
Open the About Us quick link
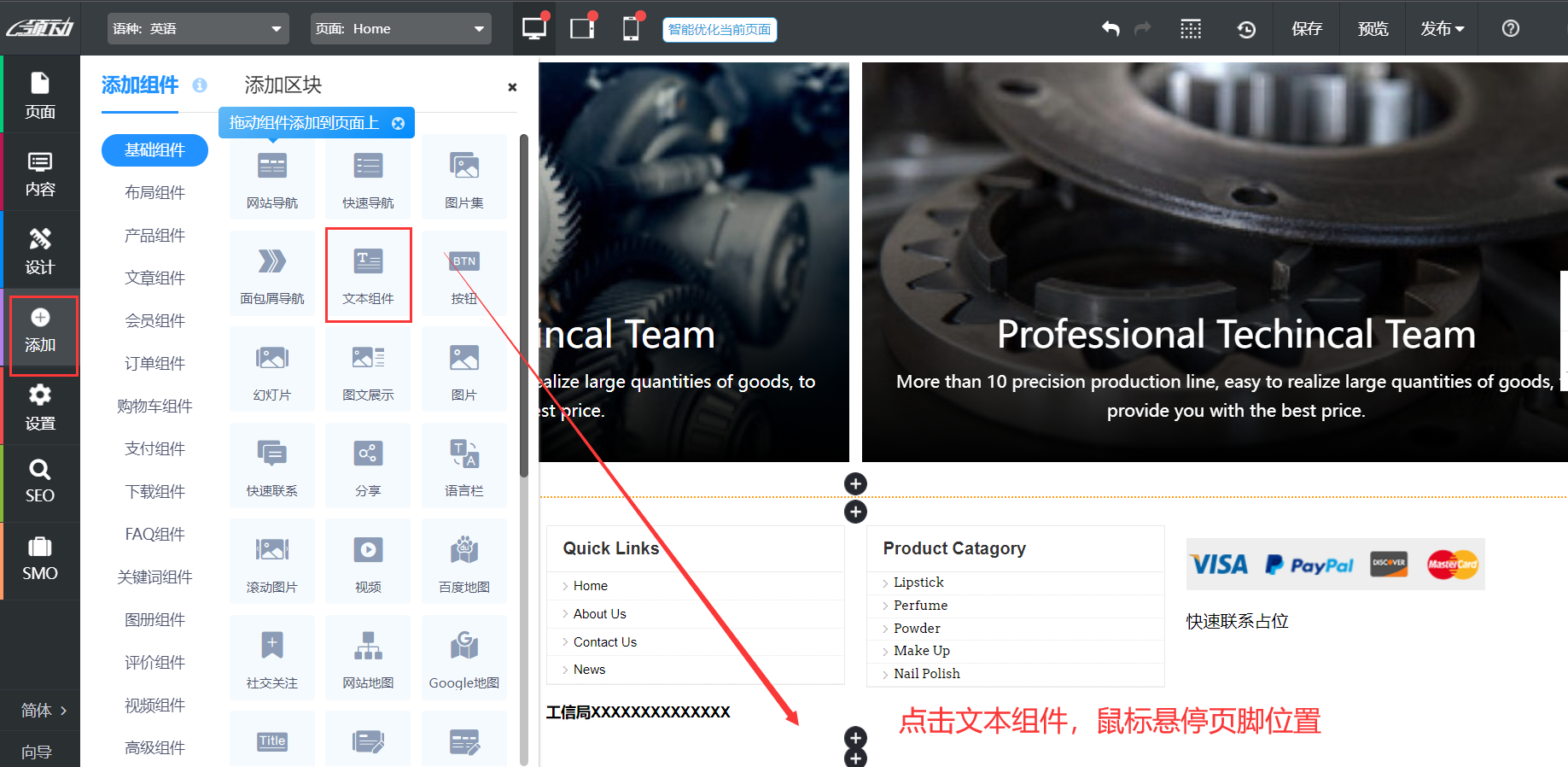[x=599, y=614]
